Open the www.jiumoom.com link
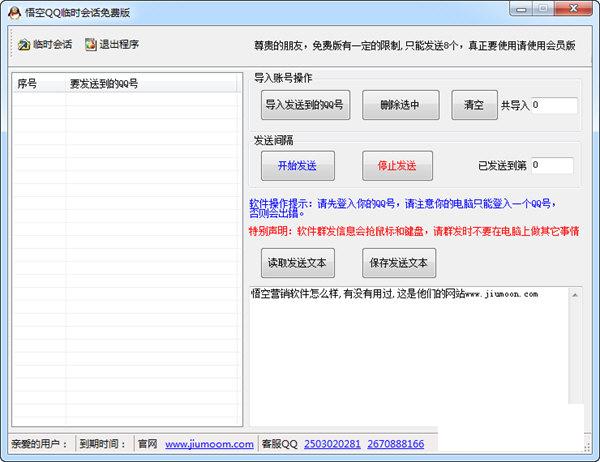The width and height of the screenshot is (600, 462). [x=209, y=444]
